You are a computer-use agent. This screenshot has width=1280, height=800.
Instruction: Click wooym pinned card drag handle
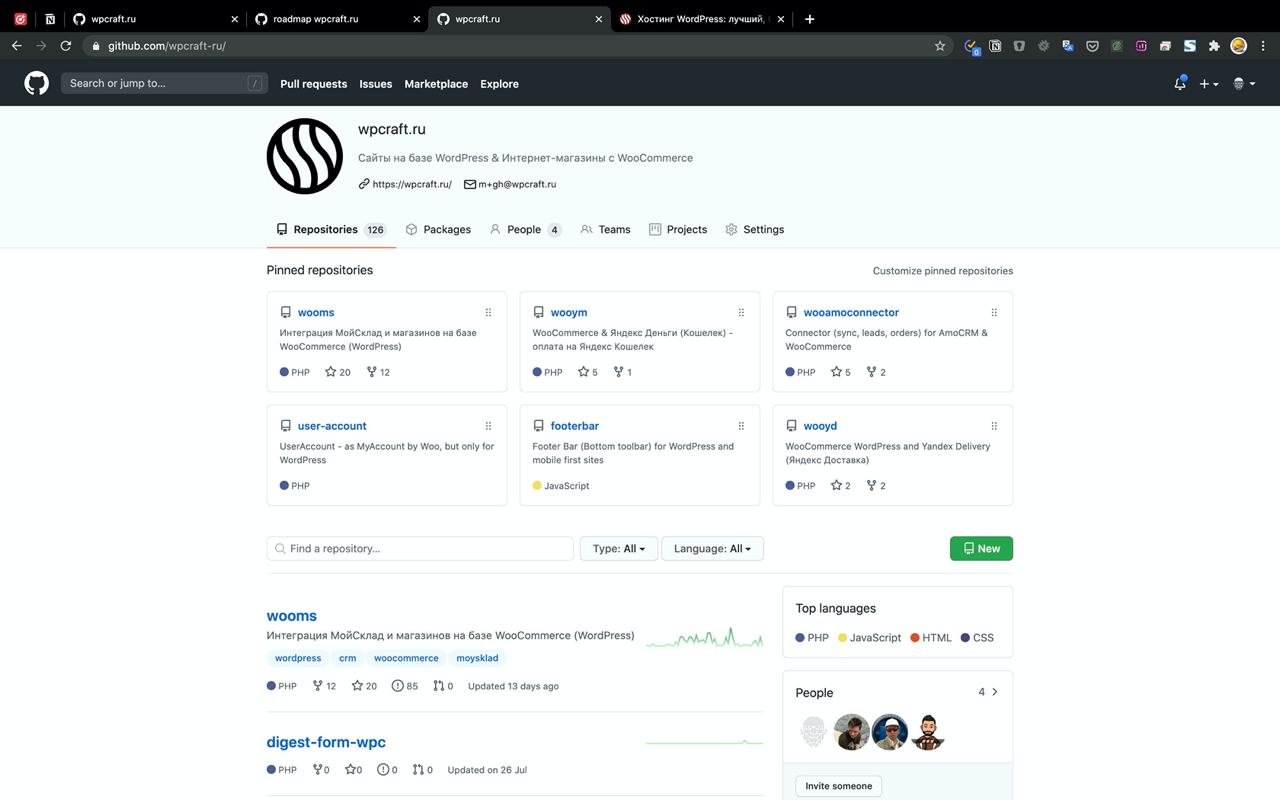pos(741,313)
